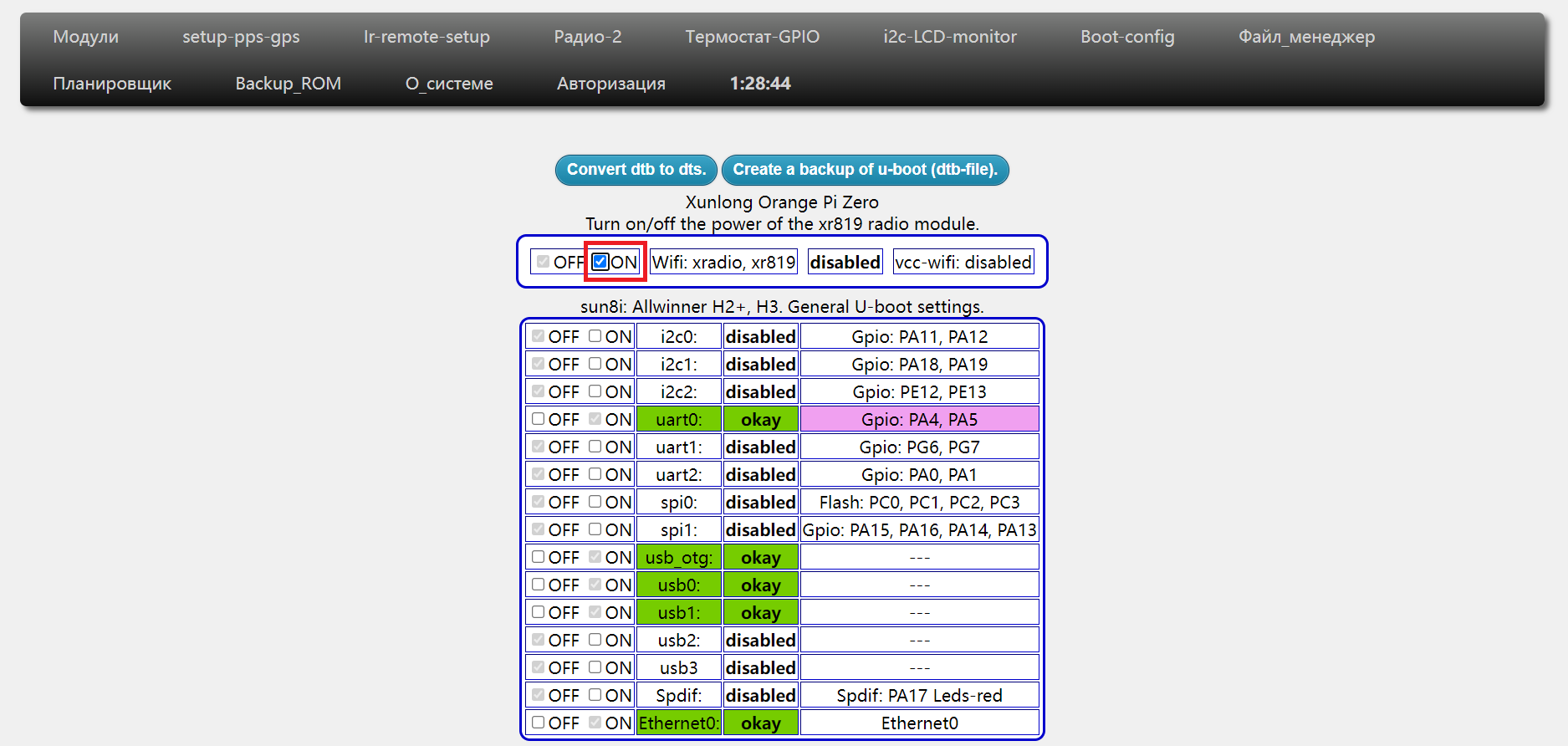Tick ON checkbox in the usb2 row
The height and width of the screenshot is (746, 1568).
(595, 640)
